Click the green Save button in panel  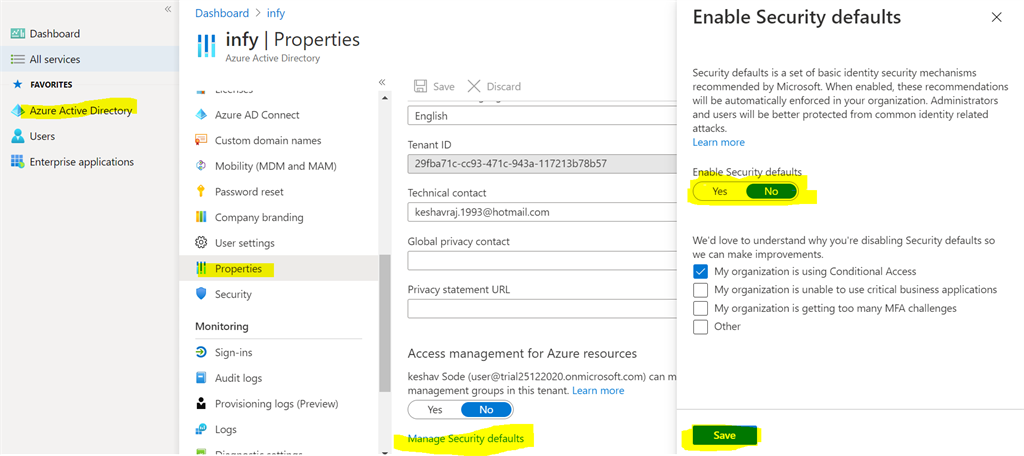point(724,436)
